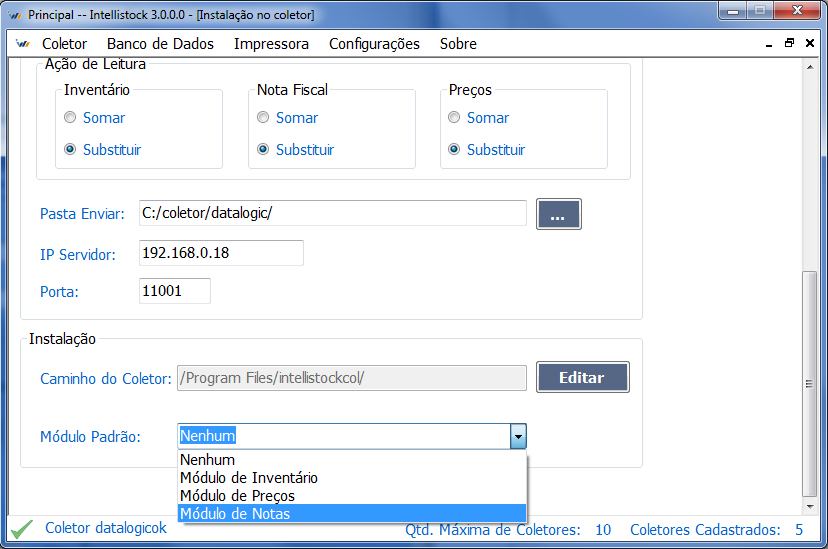Click the app icon in the title bar

(15, 15)
